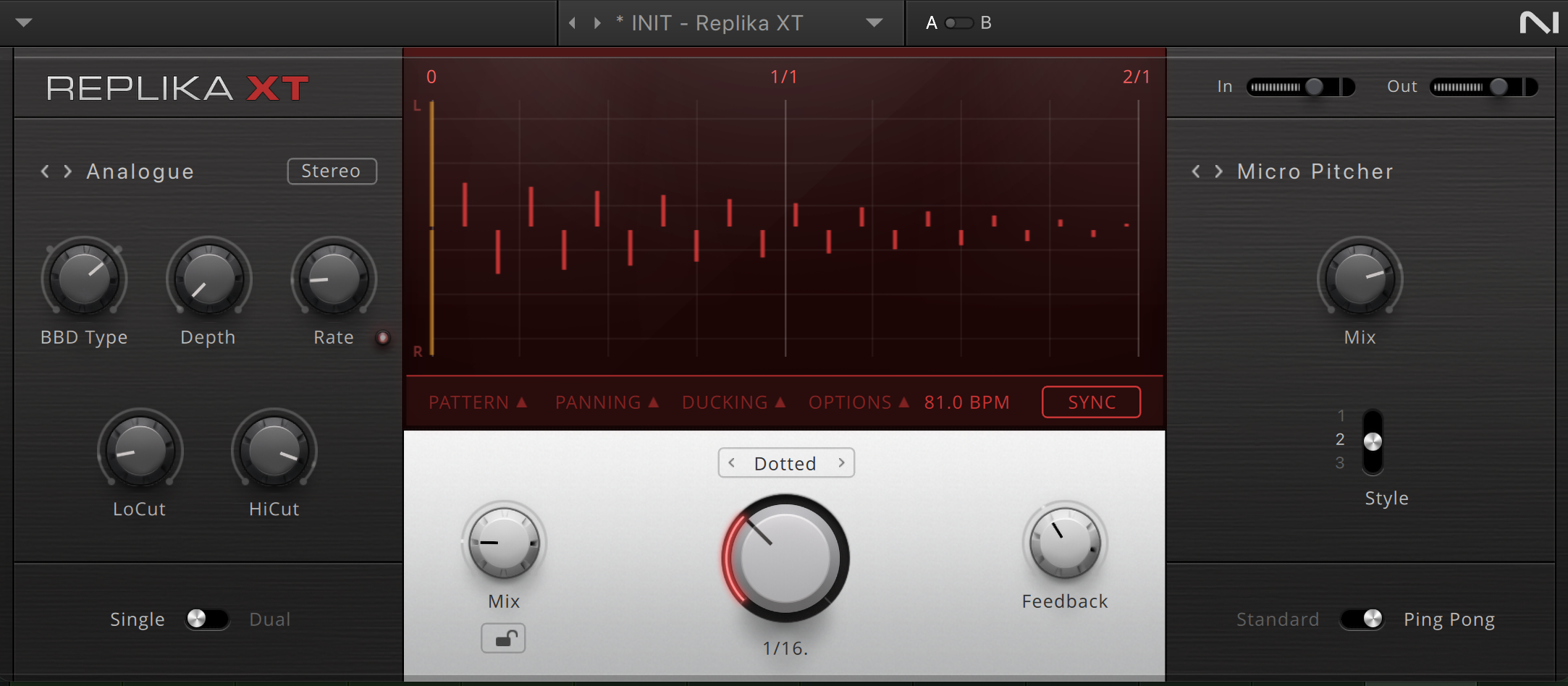This screenshot has height=686, width=1568.
Task: Toggle the Stereo button
Action: (x=332, y=171)
